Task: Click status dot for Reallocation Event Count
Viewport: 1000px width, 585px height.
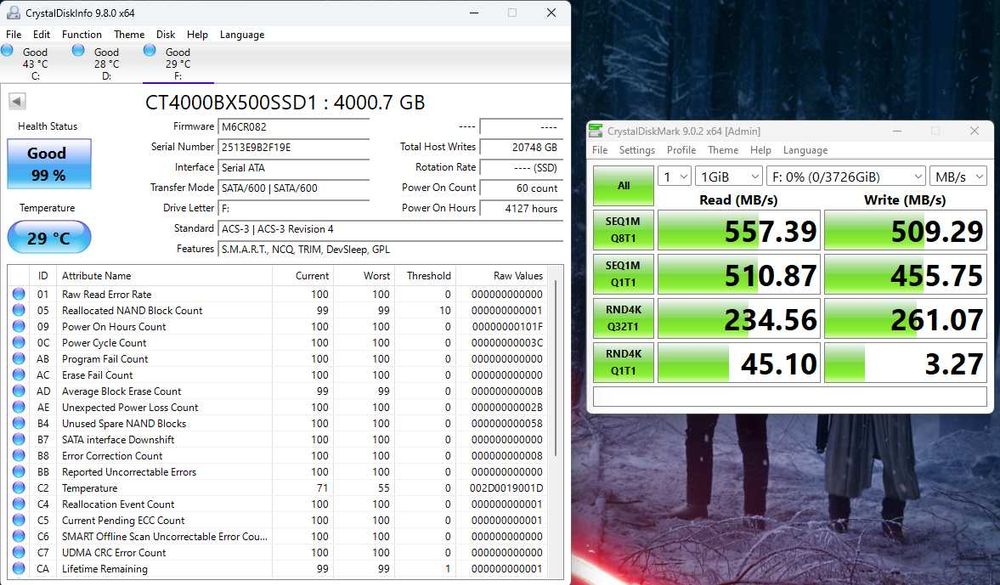Action: (18, 504)
